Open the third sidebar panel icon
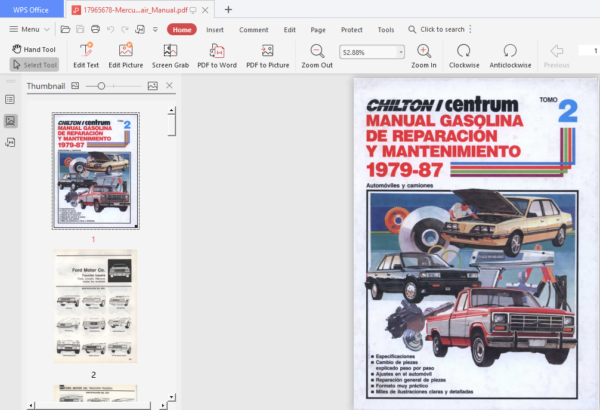Viewport: 600px width, 410px height. (x=10, y=142)
